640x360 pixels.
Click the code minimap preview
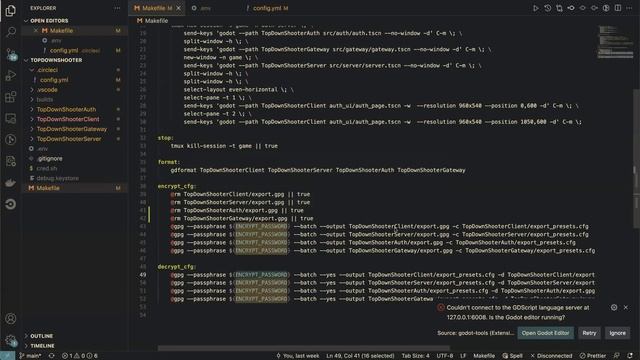pyautogui.click(x=616, y=42)
